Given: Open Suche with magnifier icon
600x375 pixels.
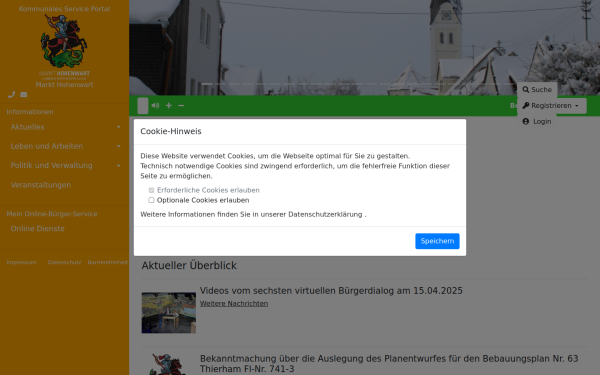Looking at the screenshot, I should (537, 90).
